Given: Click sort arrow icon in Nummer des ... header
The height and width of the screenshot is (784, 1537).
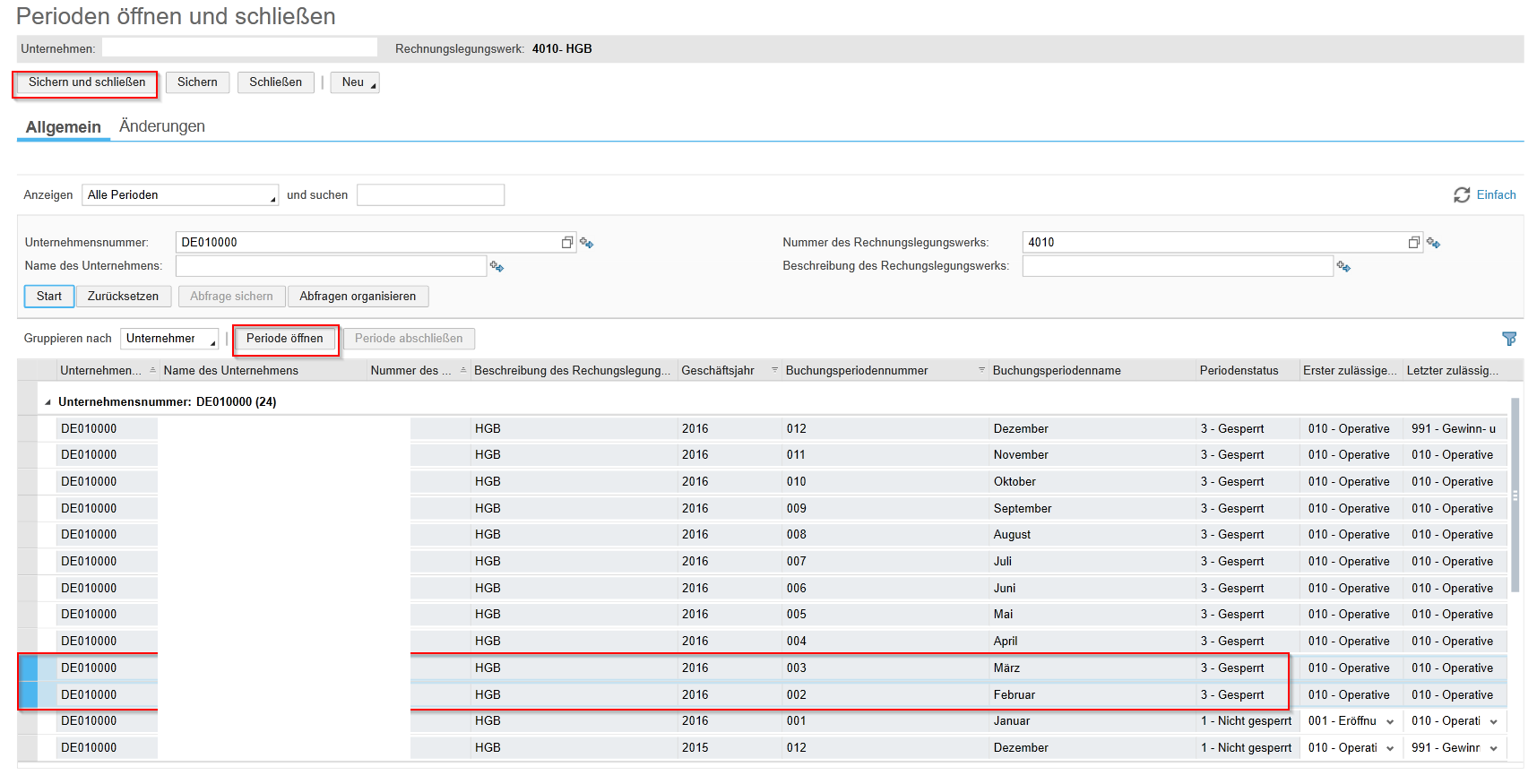Looking at the screenshot, I should click(x=463, y=370).
